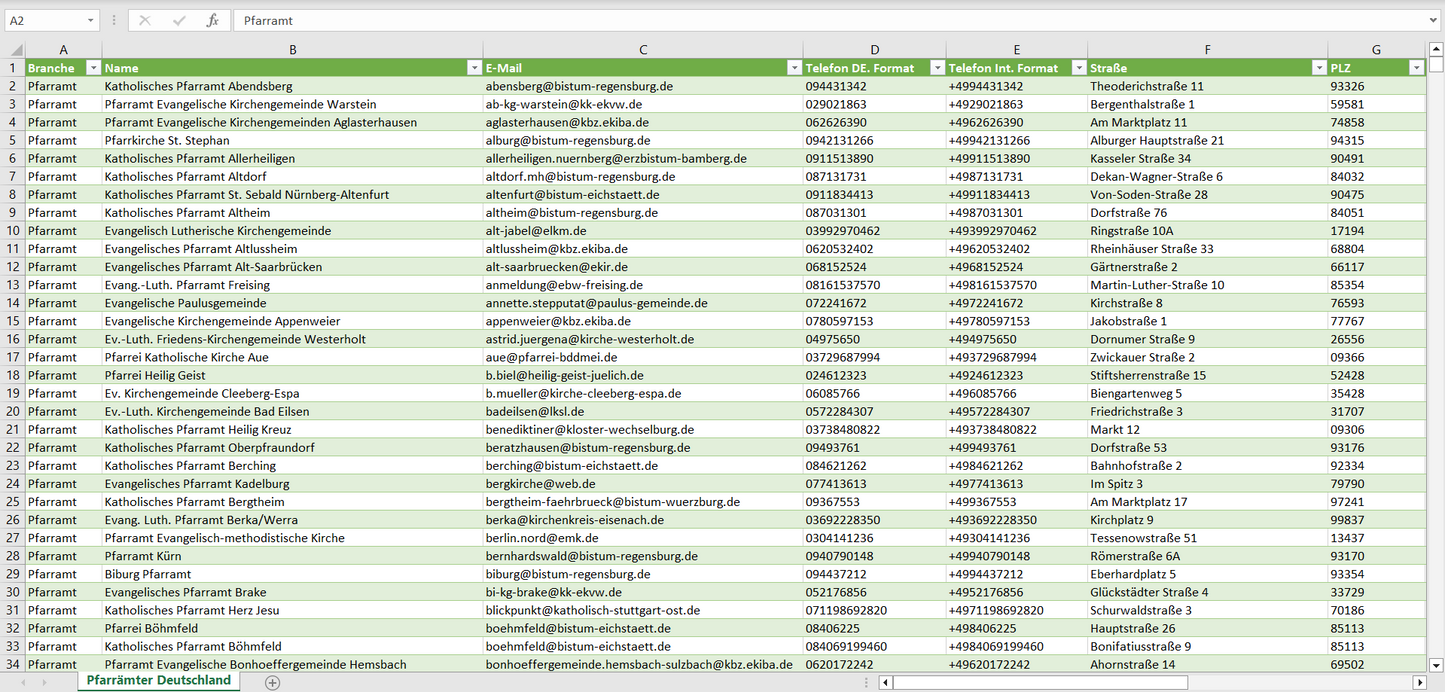Open the PLZ column filter dropdown
1445x692 pixels.
coord(1416,68)
